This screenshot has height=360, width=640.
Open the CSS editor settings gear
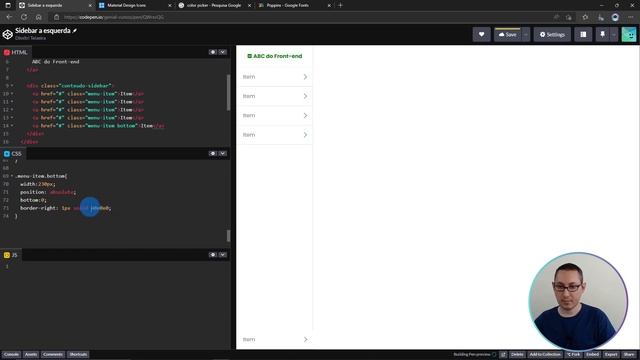[x=213, y=153]
